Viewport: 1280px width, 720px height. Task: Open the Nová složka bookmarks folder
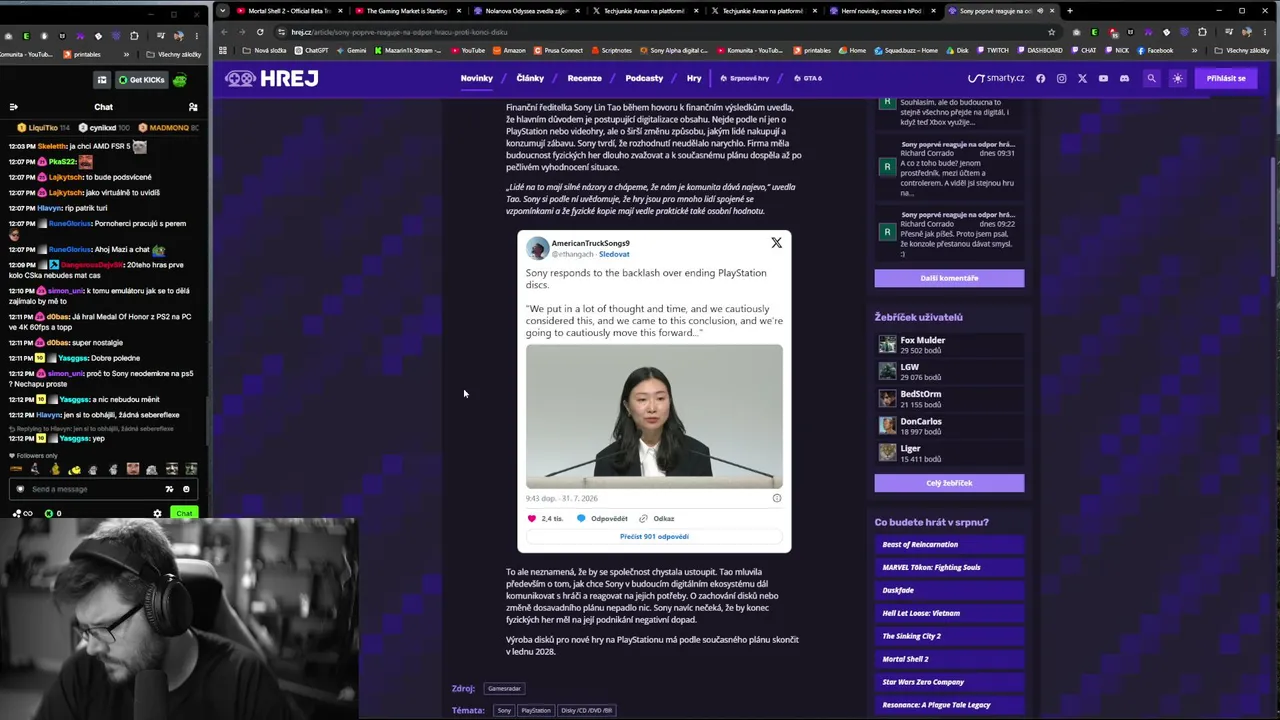(265, 50)
